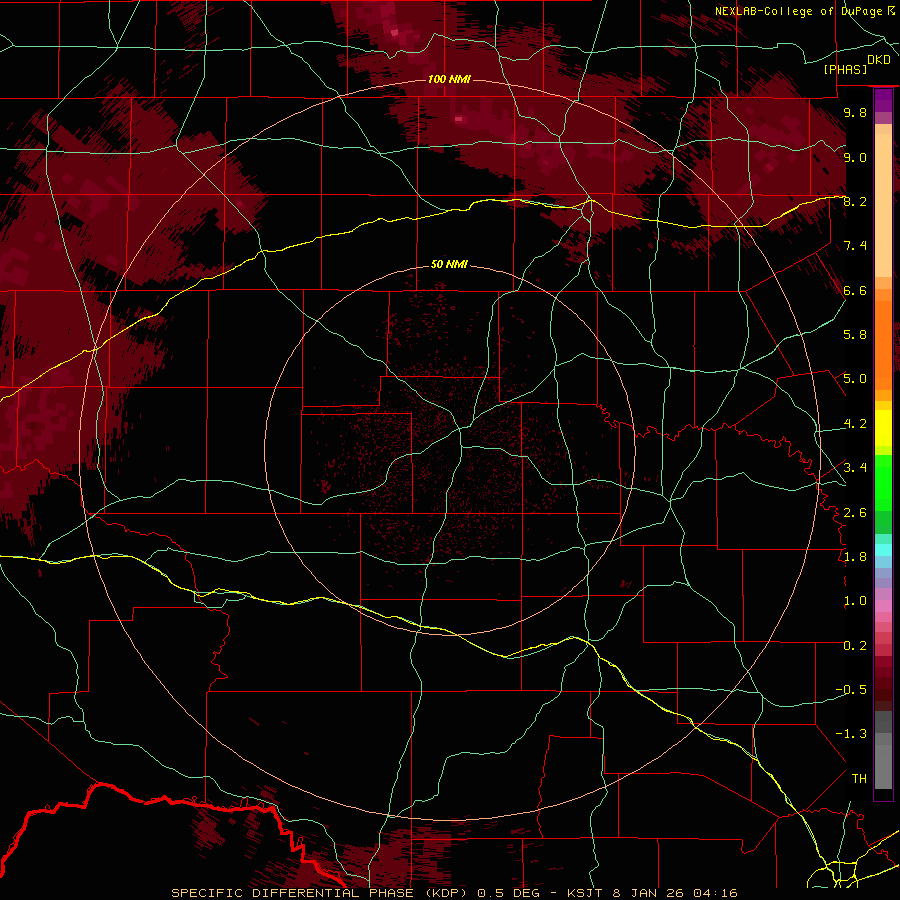Click the 8.2 scale value
Image resolution: width=900 pixels, height=900 pixels.
(x=855, y=201)
